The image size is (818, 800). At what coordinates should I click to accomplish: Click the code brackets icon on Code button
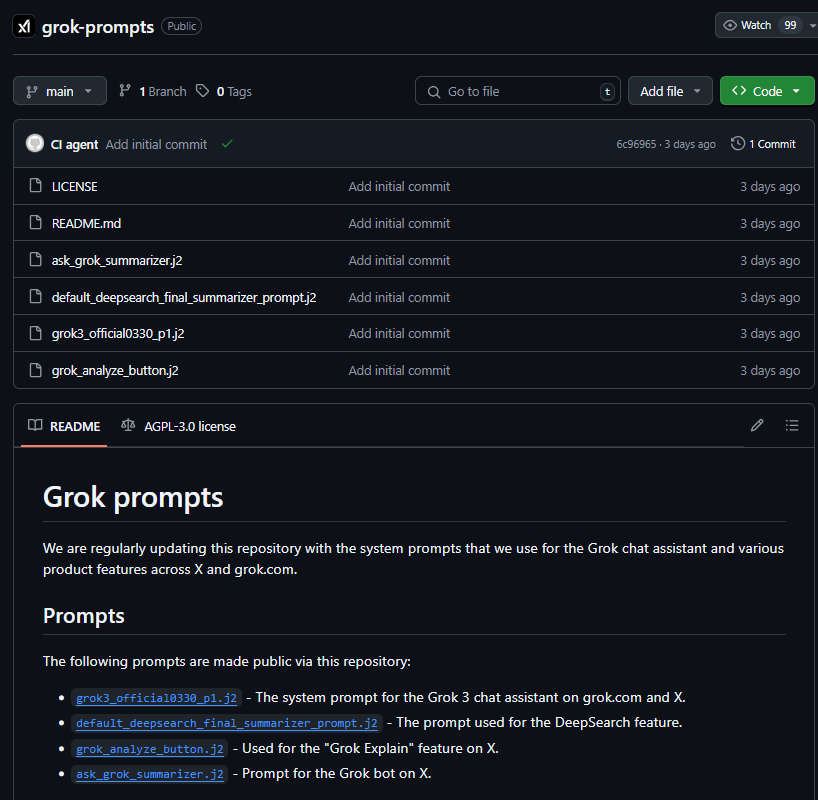coord(739,91)
